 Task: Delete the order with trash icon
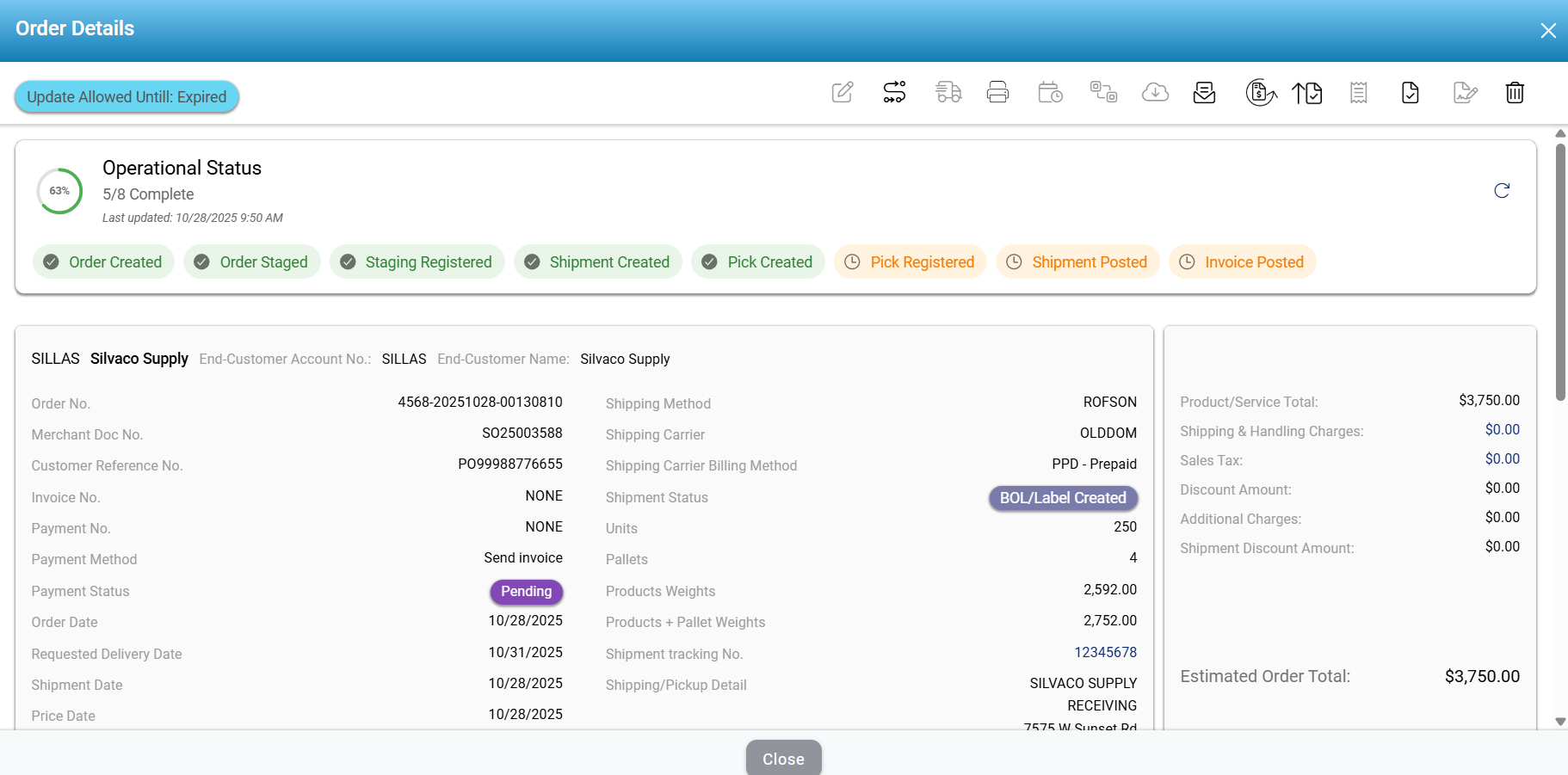point(1515,92)
